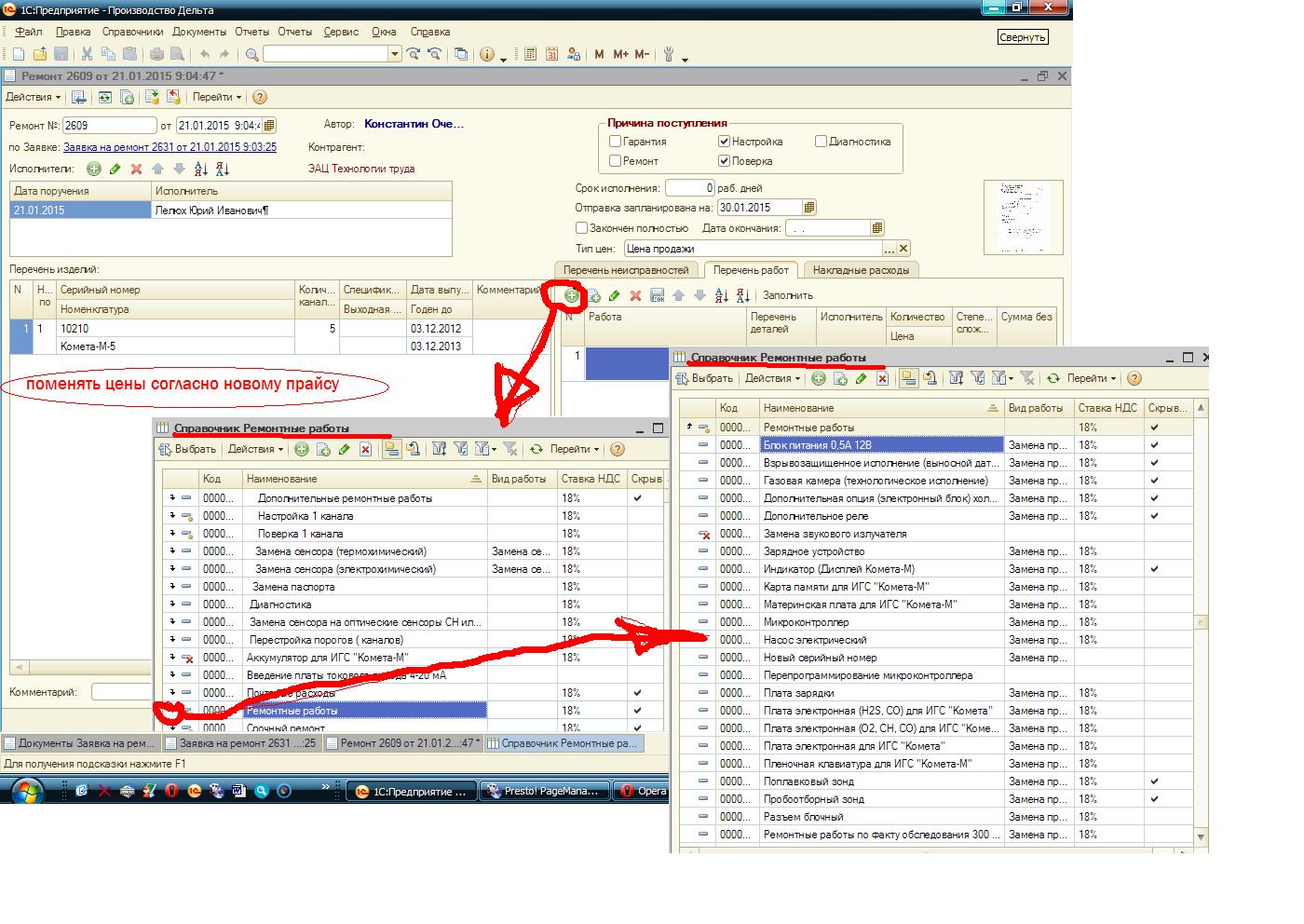Open calendar picker for Отправка запланирована date
The height and width of the screenshot is (924, 1304).
tap(808, 208)
